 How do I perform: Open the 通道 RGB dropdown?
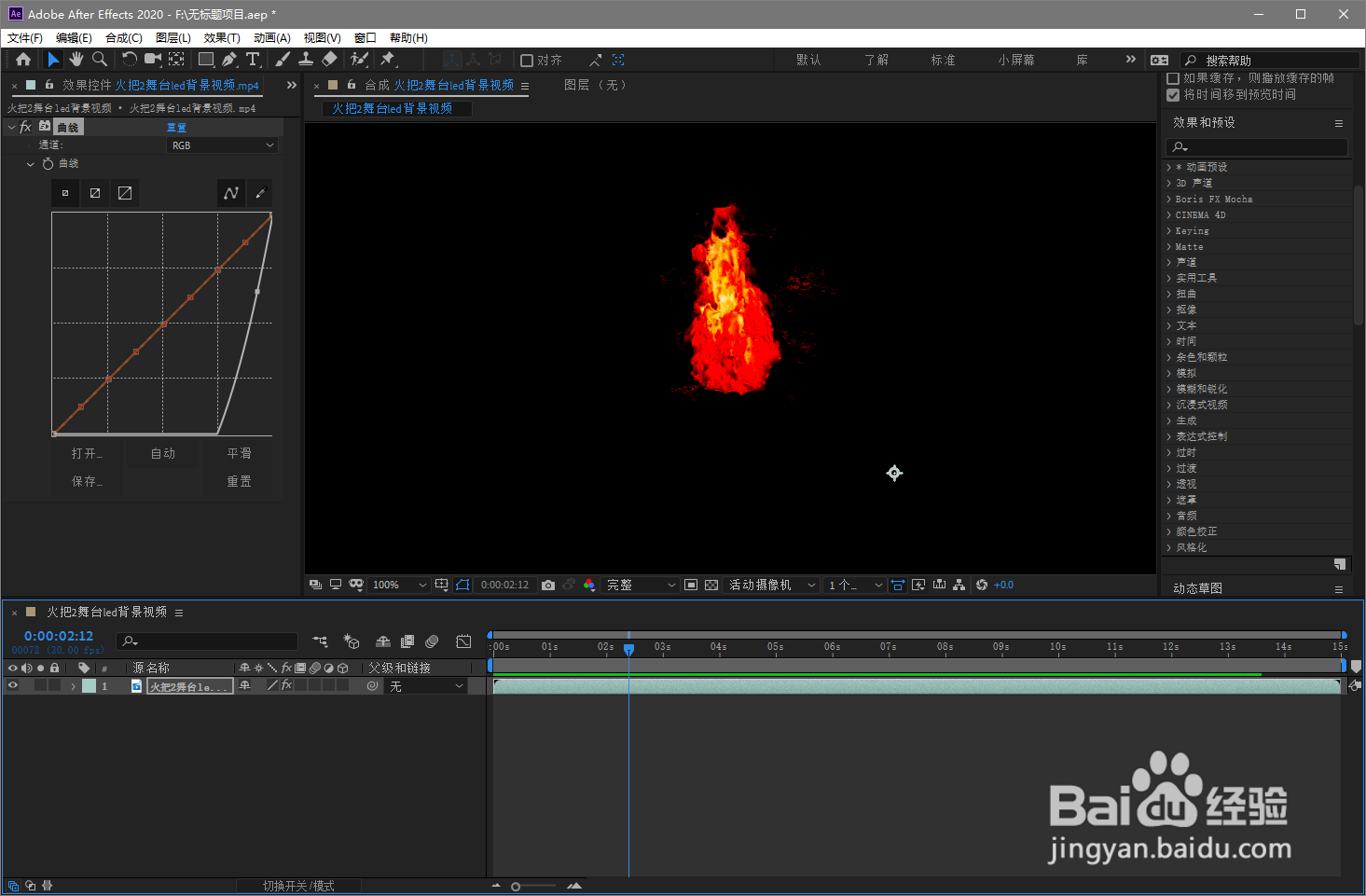tap(222, 145)
